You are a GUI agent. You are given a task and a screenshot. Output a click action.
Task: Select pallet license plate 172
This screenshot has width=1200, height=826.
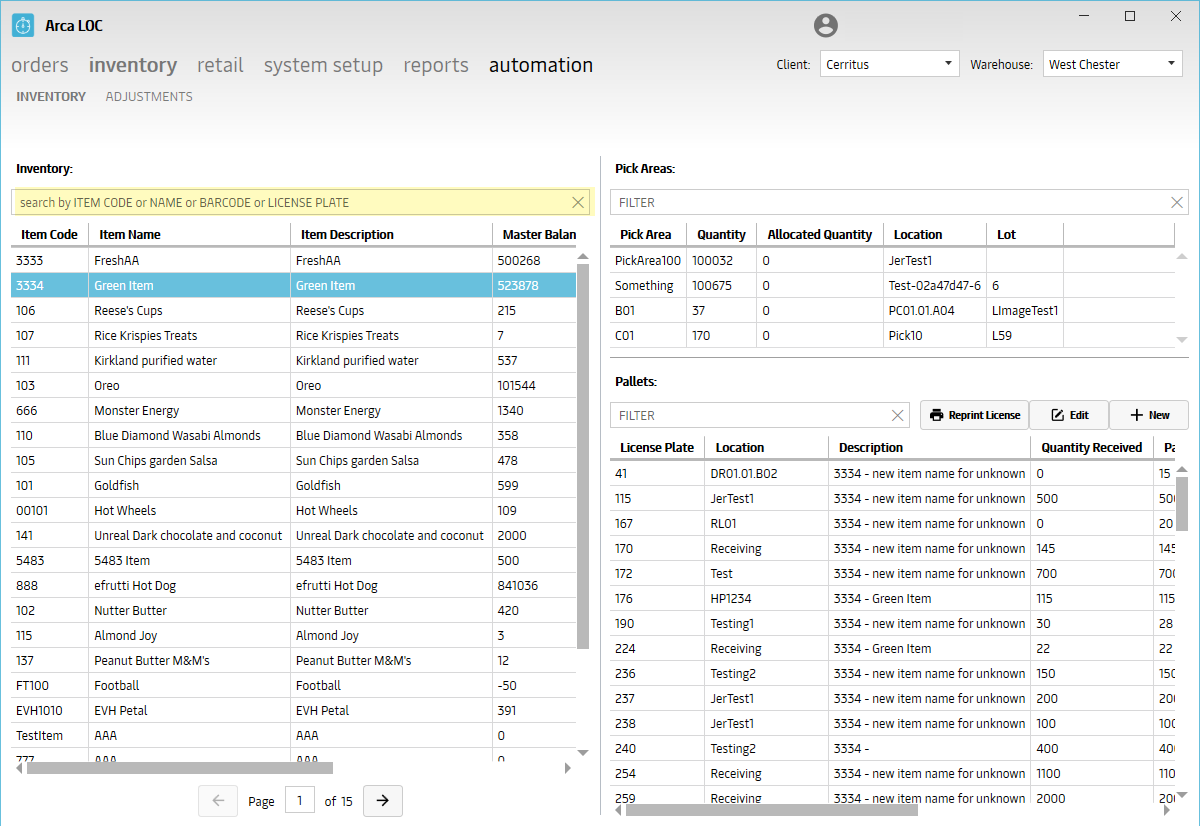click(892, 574)
